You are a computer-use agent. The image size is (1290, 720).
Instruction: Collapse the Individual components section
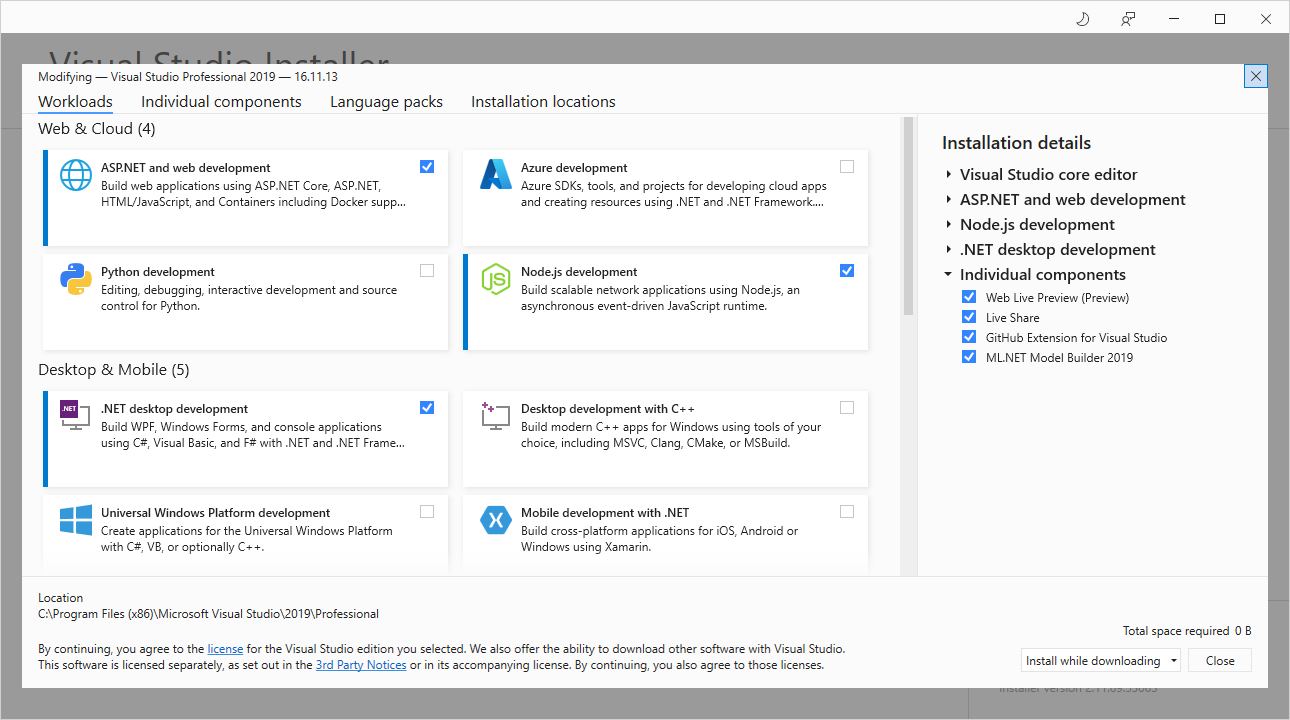(948, 275)
